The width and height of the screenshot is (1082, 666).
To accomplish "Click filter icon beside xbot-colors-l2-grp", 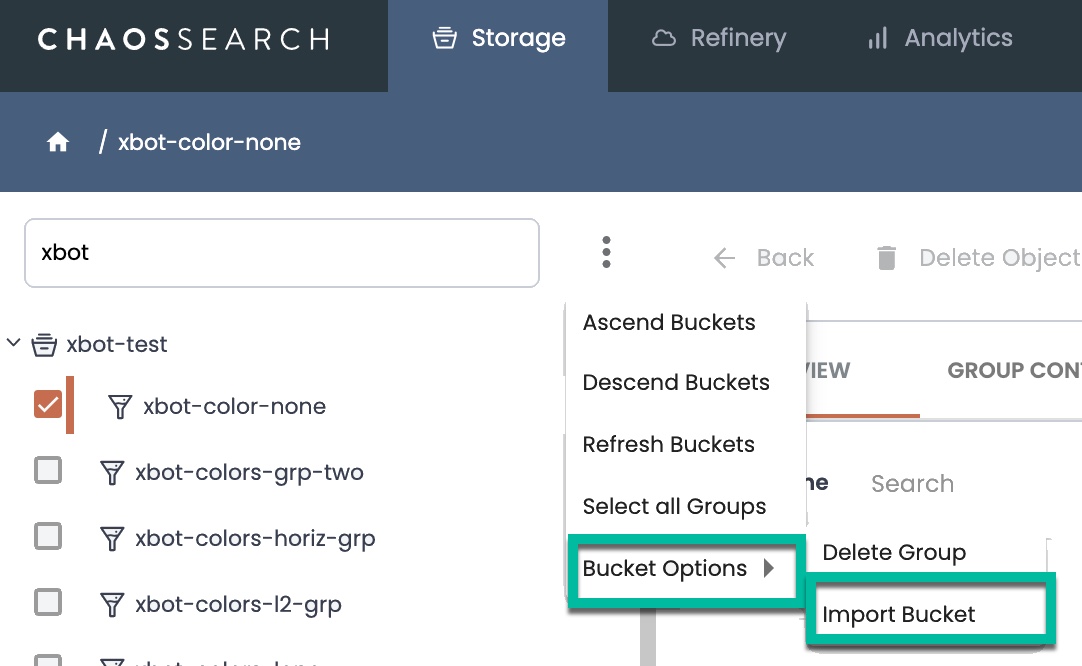I will [x=112, y=605].
